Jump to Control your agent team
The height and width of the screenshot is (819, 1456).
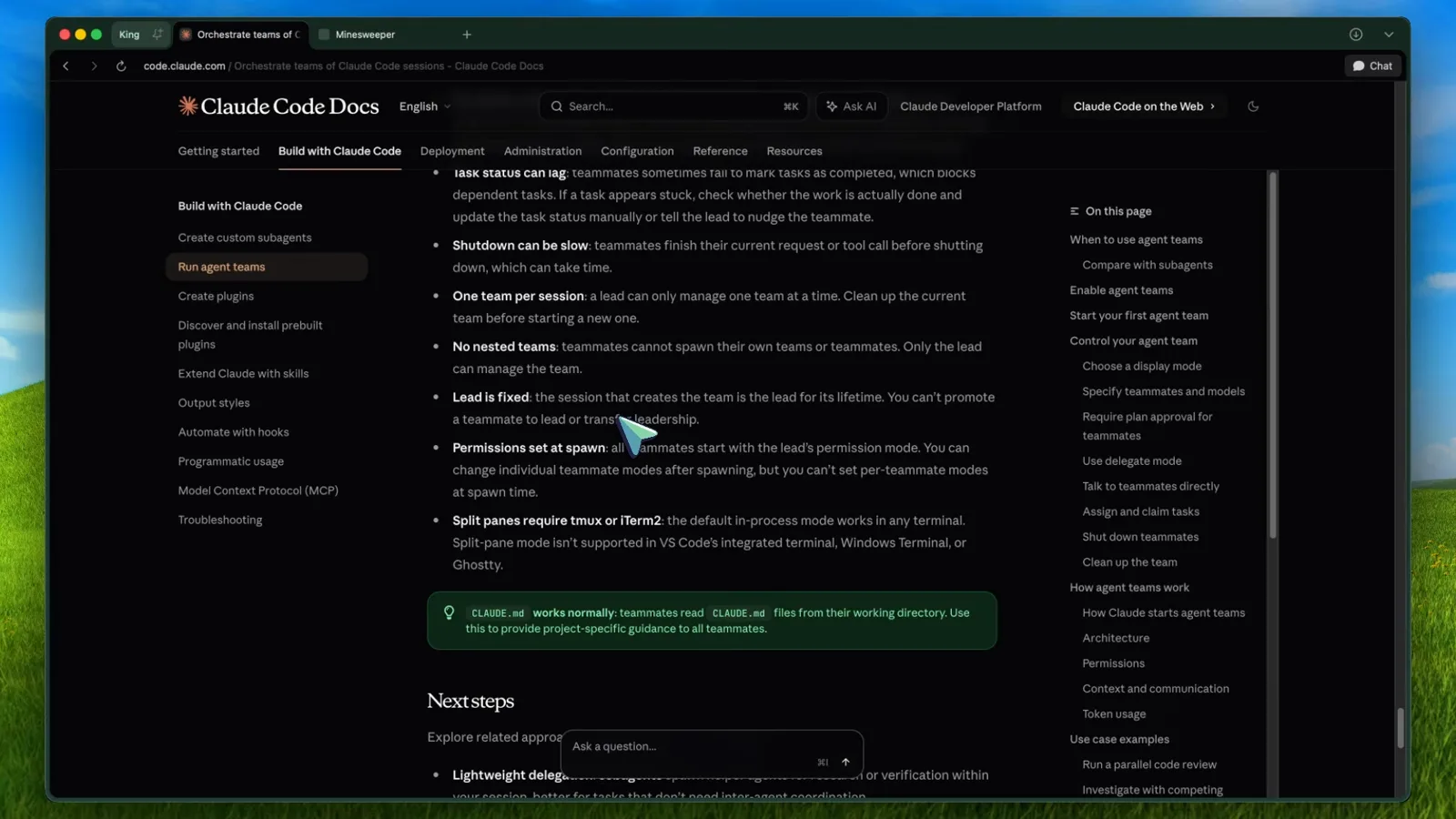[1133, 341]
